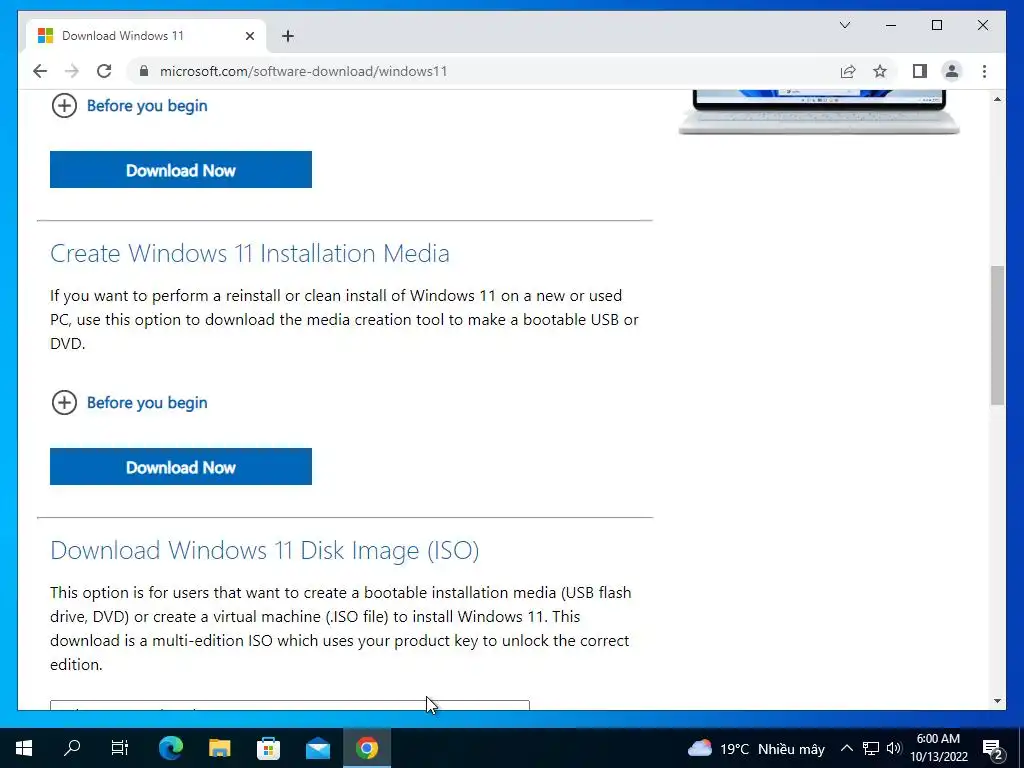The image size is (1024, 768).
Task: Click the address bar URL
Action: (x=304, y=71)
